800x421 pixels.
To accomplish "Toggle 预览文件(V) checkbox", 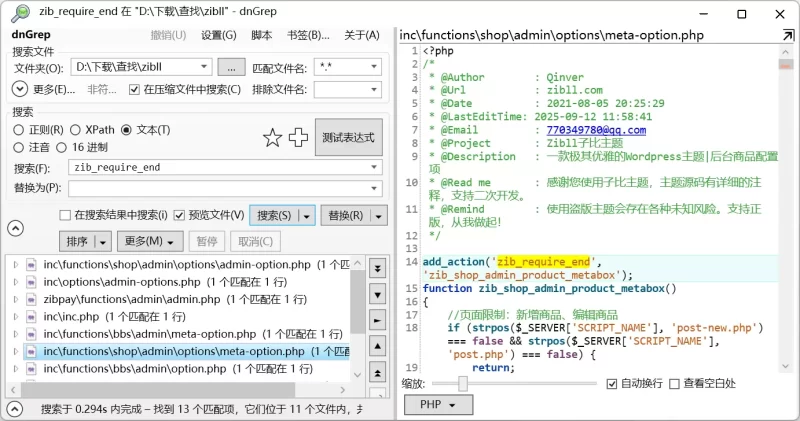I will [179, 215].
